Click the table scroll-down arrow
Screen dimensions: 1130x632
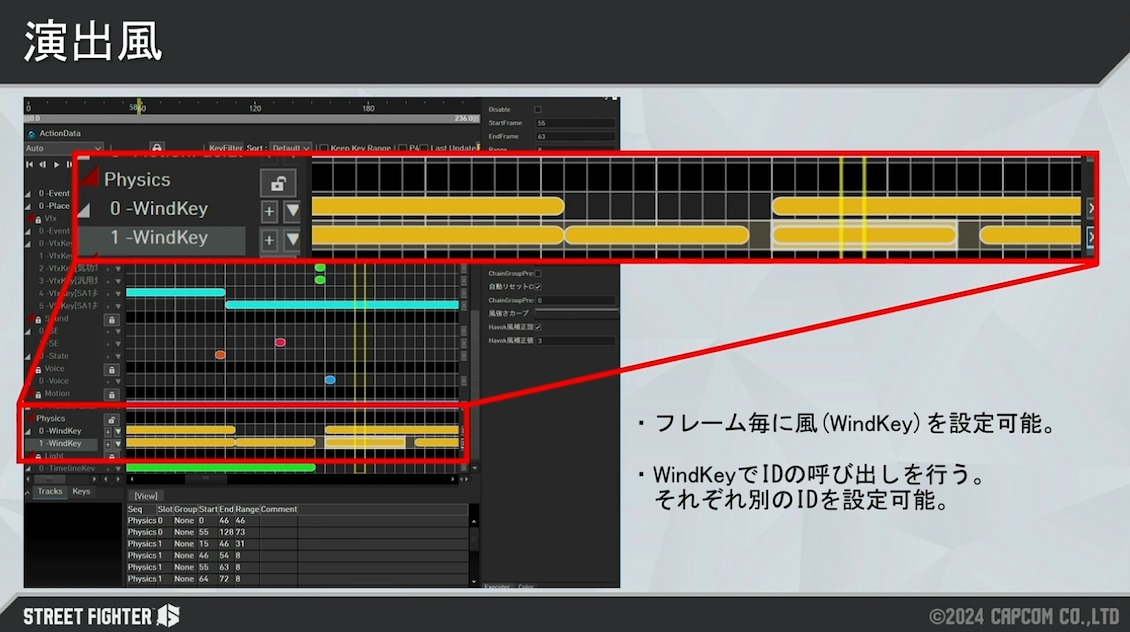click(473, 581)
